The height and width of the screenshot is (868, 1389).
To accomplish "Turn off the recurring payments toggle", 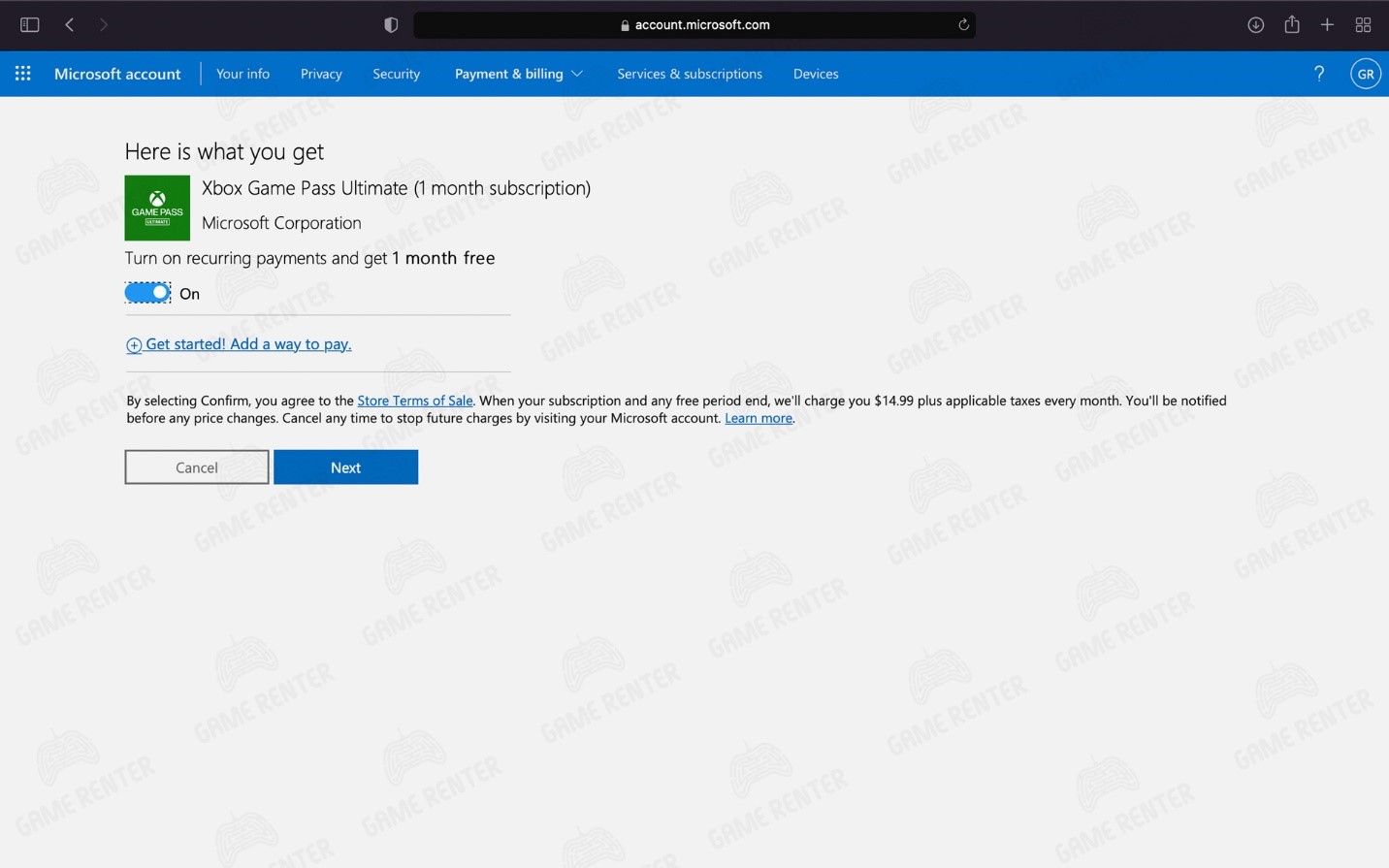I will (x=147, y=293).
